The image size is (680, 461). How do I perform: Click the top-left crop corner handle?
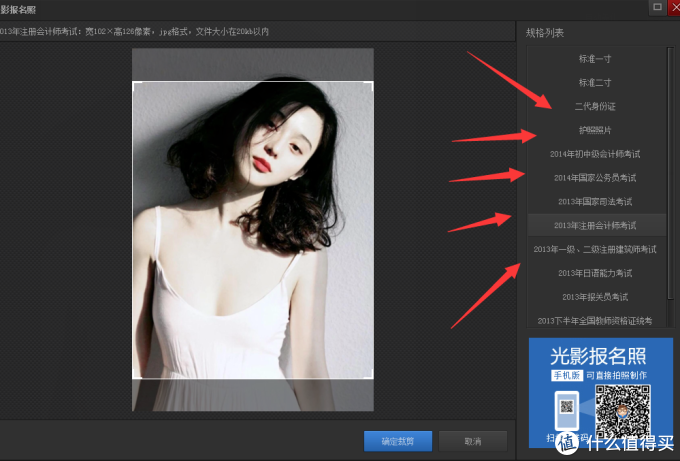[136, 85]
